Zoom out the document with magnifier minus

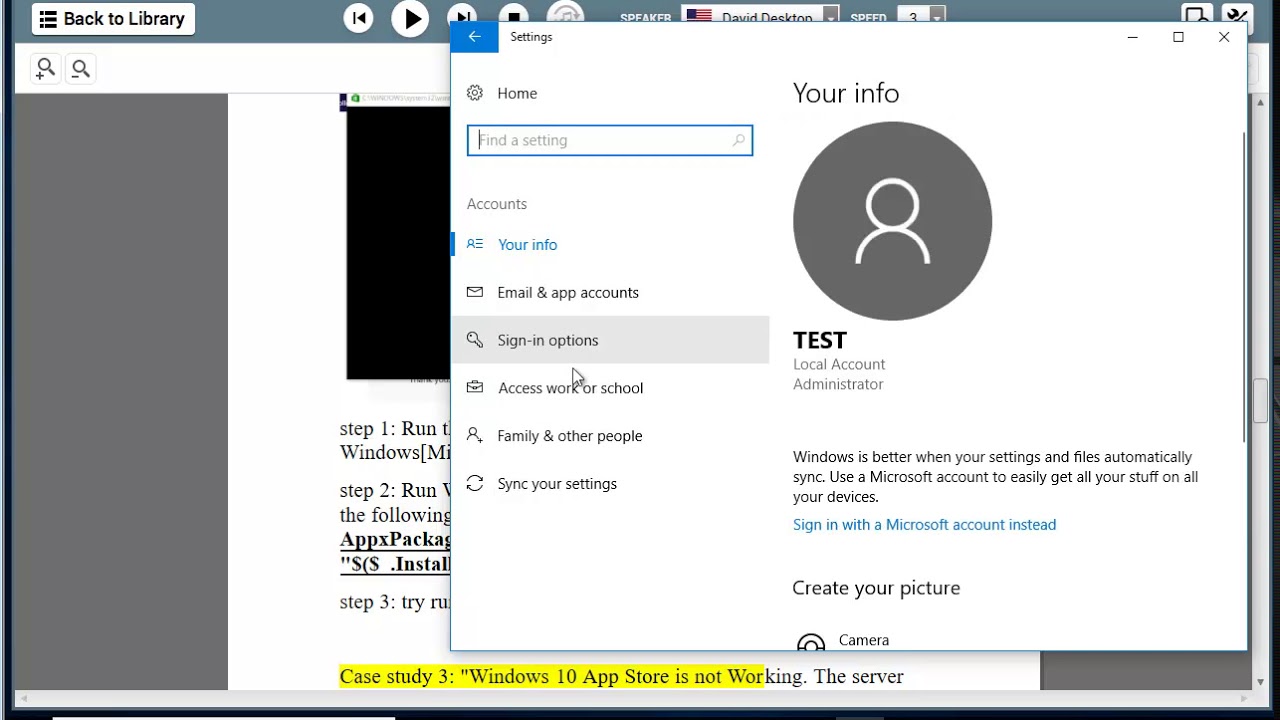81,69
